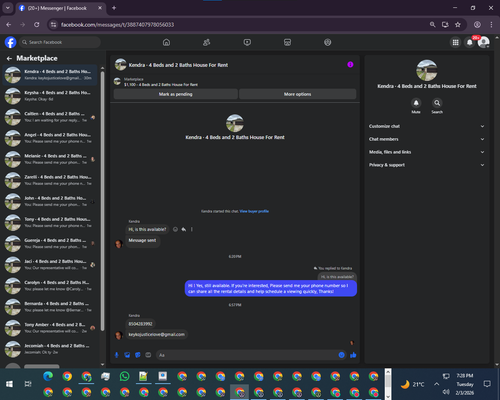This screenshot has height=400, width=500.
Task: Choose a GIF from the composer
Action: pos(148,355)
